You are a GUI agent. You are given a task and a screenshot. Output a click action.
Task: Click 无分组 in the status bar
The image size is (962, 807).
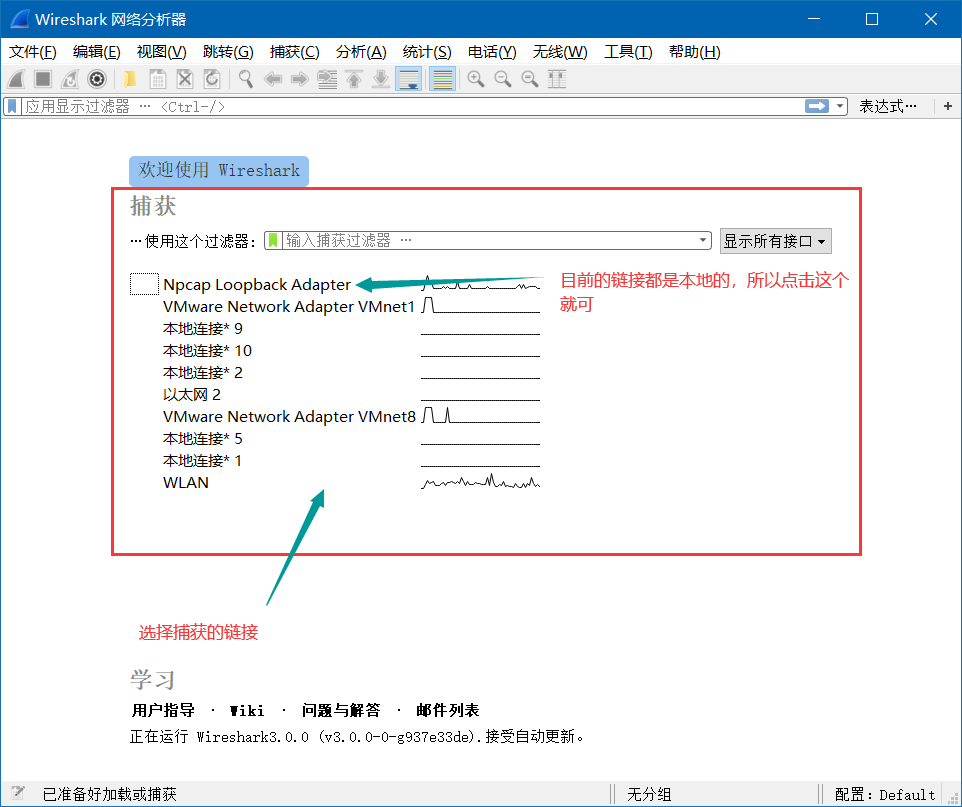click(649, 795)
